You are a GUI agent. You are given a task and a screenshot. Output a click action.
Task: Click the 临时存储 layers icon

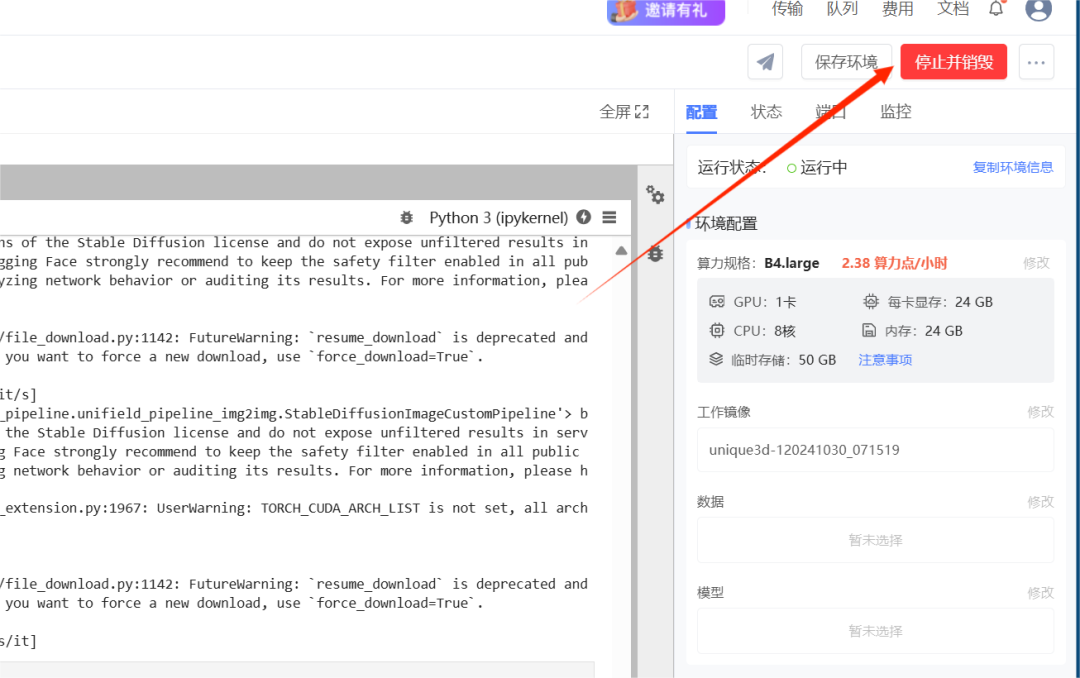tap(716, 360)
